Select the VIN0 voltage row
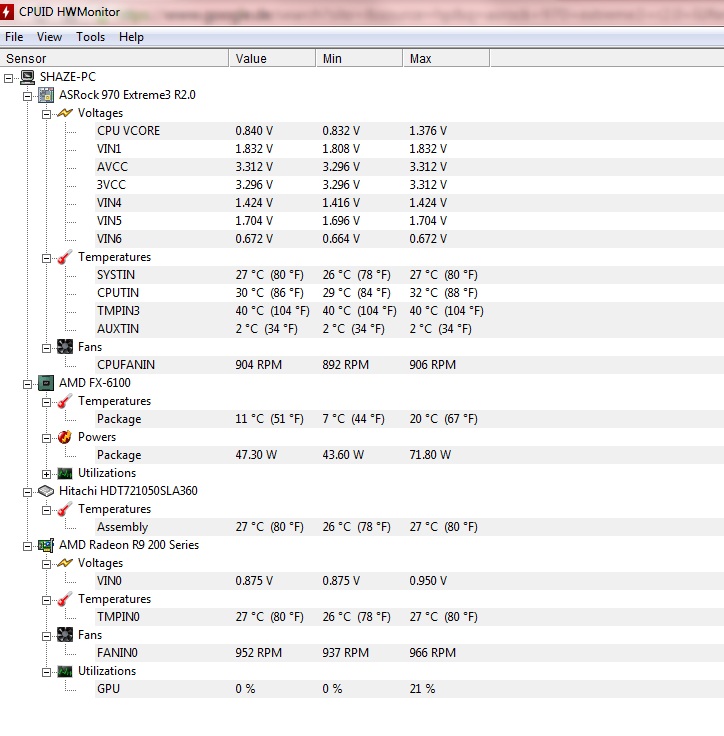724x736 pixels. point(409,581)
